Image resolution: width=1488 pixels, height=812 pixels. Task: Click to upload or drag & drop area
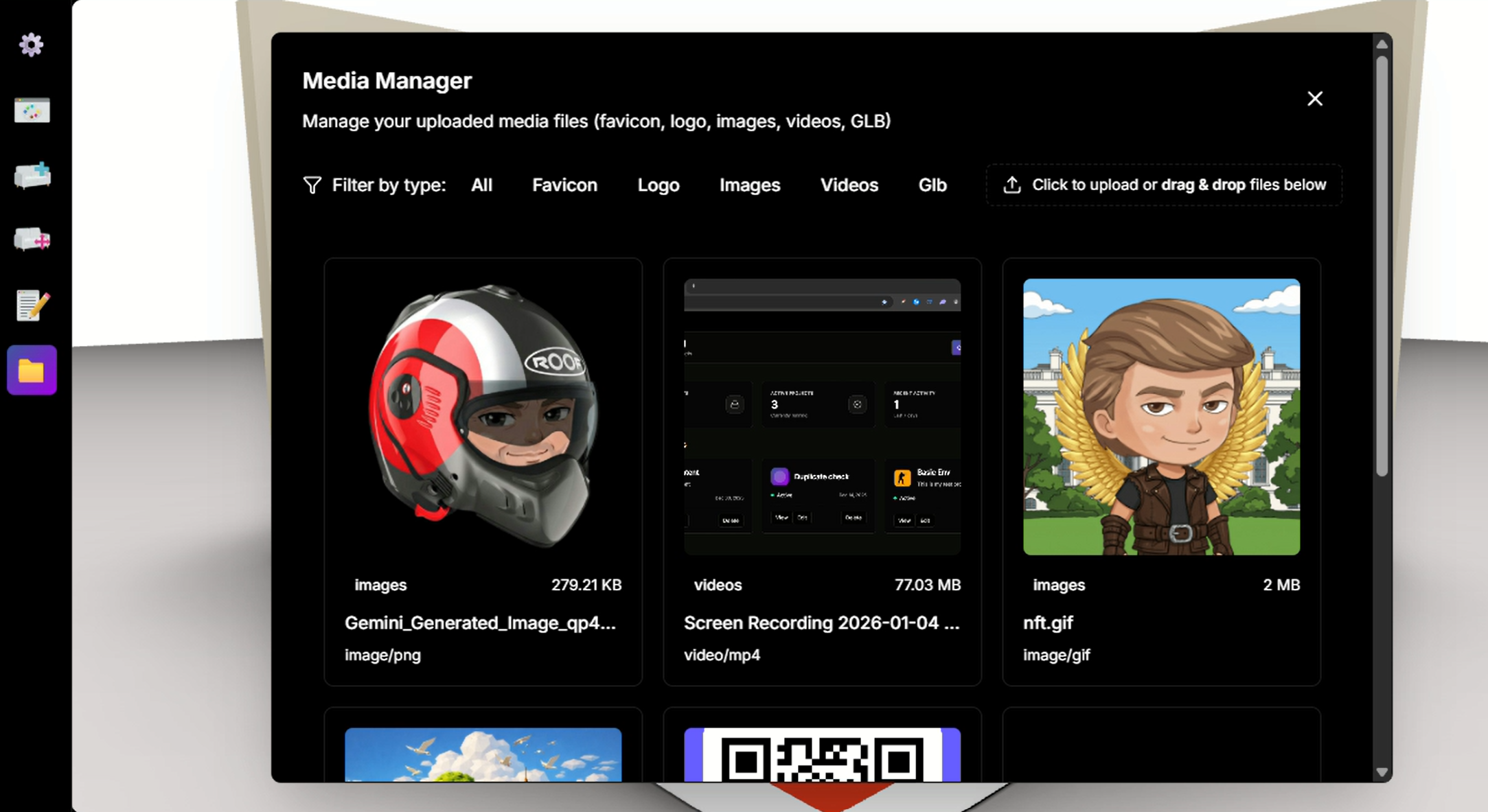pos(1178,185)
